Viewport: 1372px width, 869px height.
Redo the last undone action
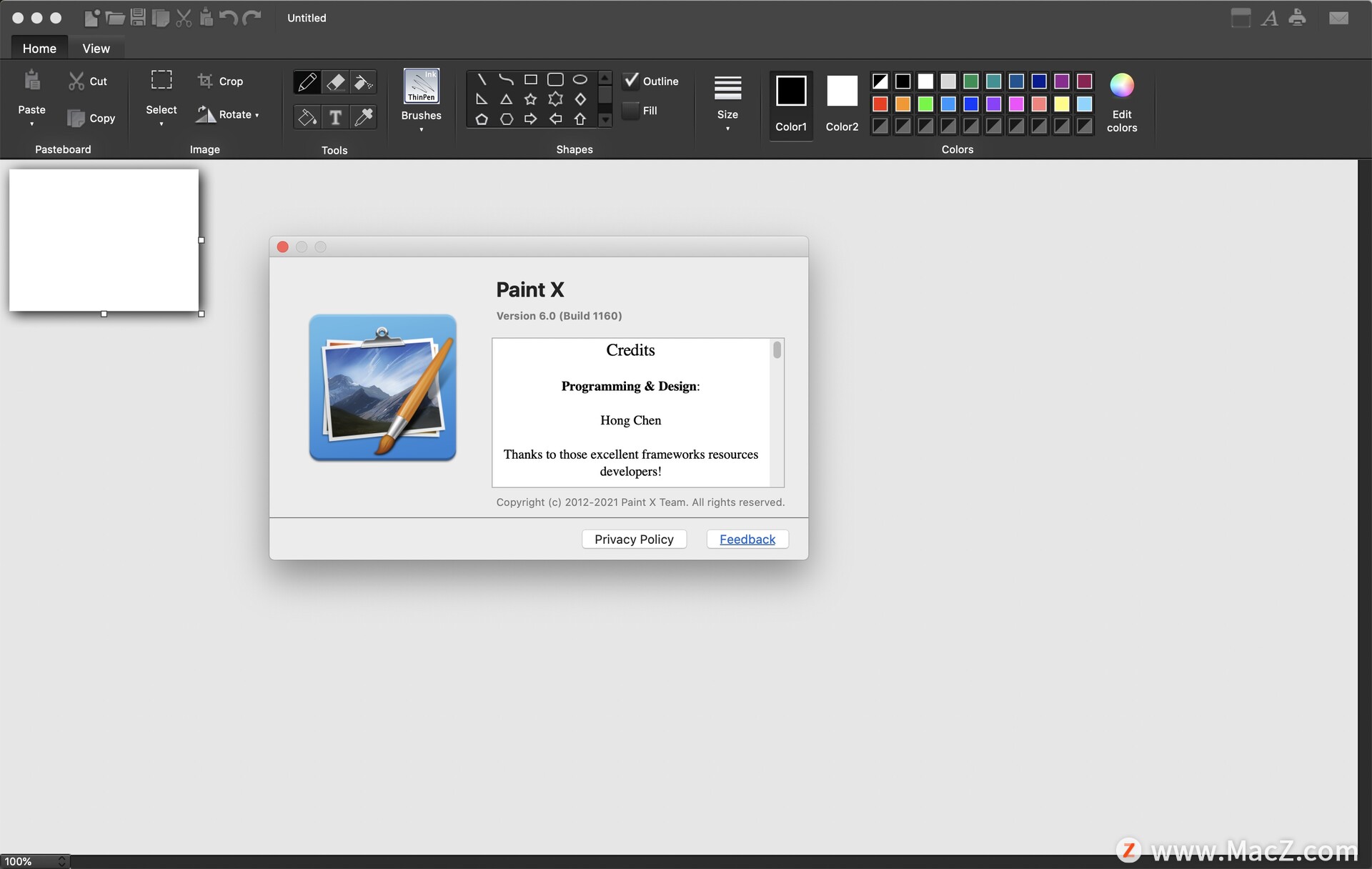pos(252,18)
